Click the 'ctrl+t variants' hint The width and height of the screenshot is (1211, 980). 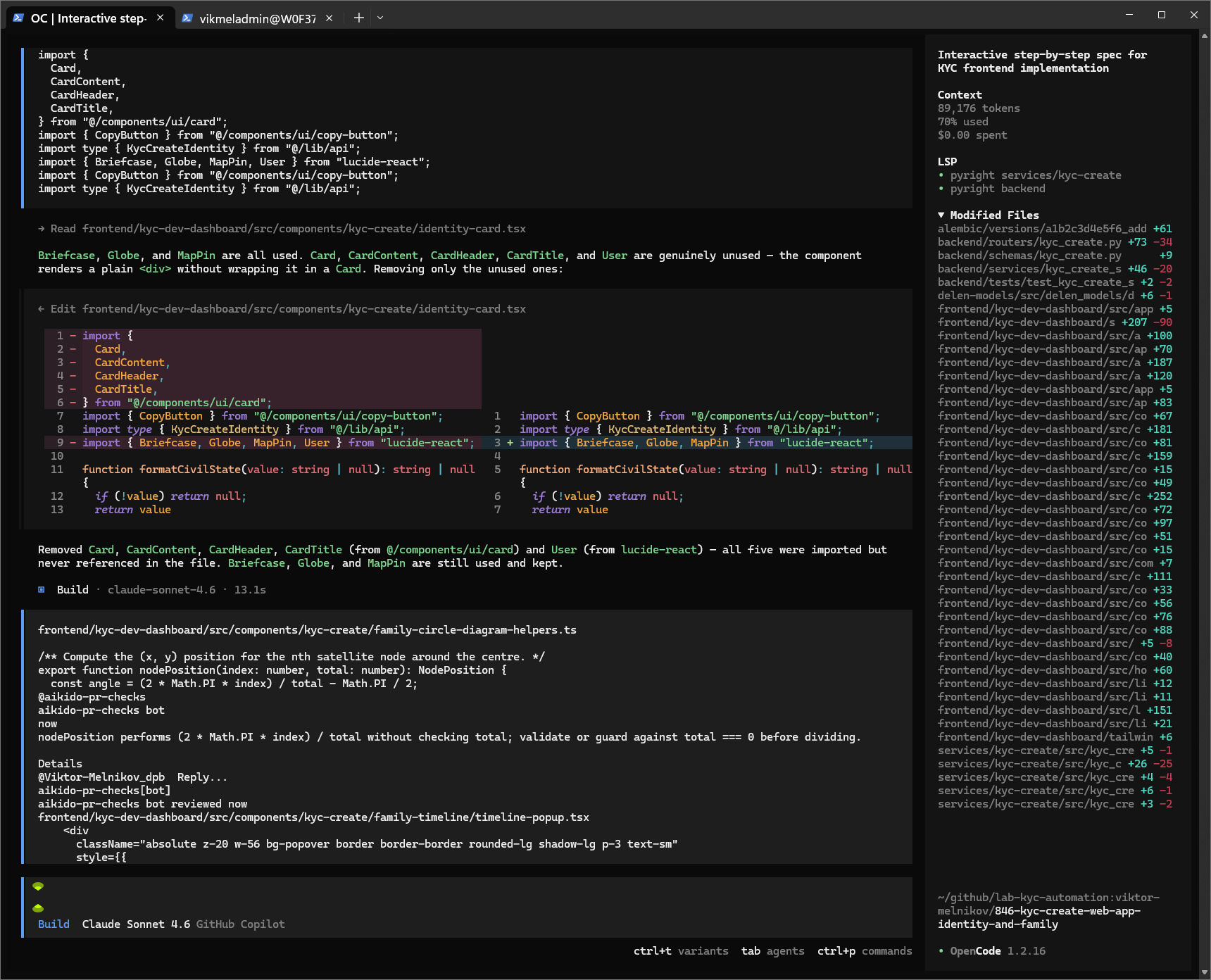pyautogui.click(x=681, y=951)
